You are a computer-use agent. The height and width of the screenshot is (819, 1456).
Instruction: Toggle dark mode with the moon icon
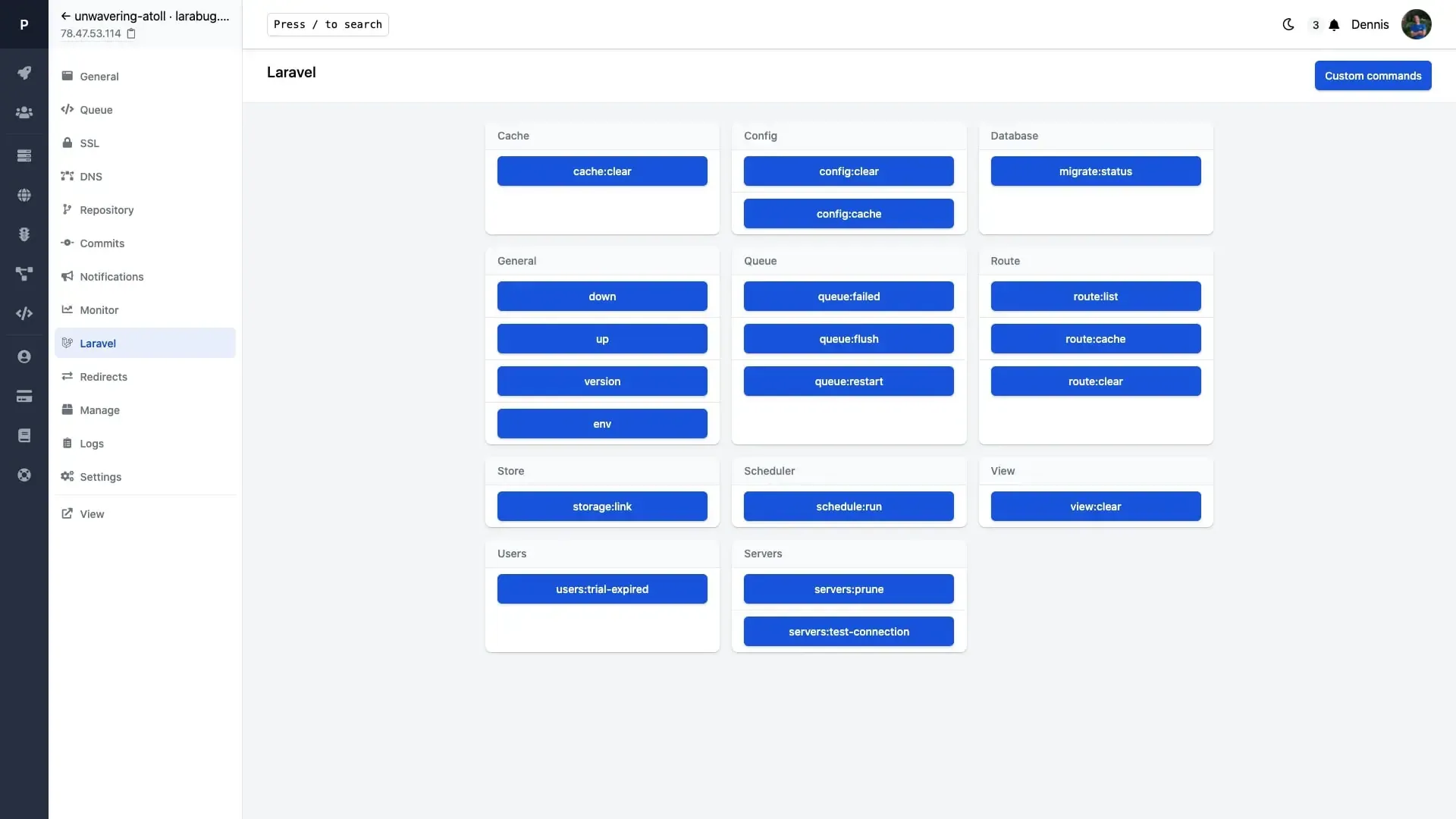coord(1288,24)
